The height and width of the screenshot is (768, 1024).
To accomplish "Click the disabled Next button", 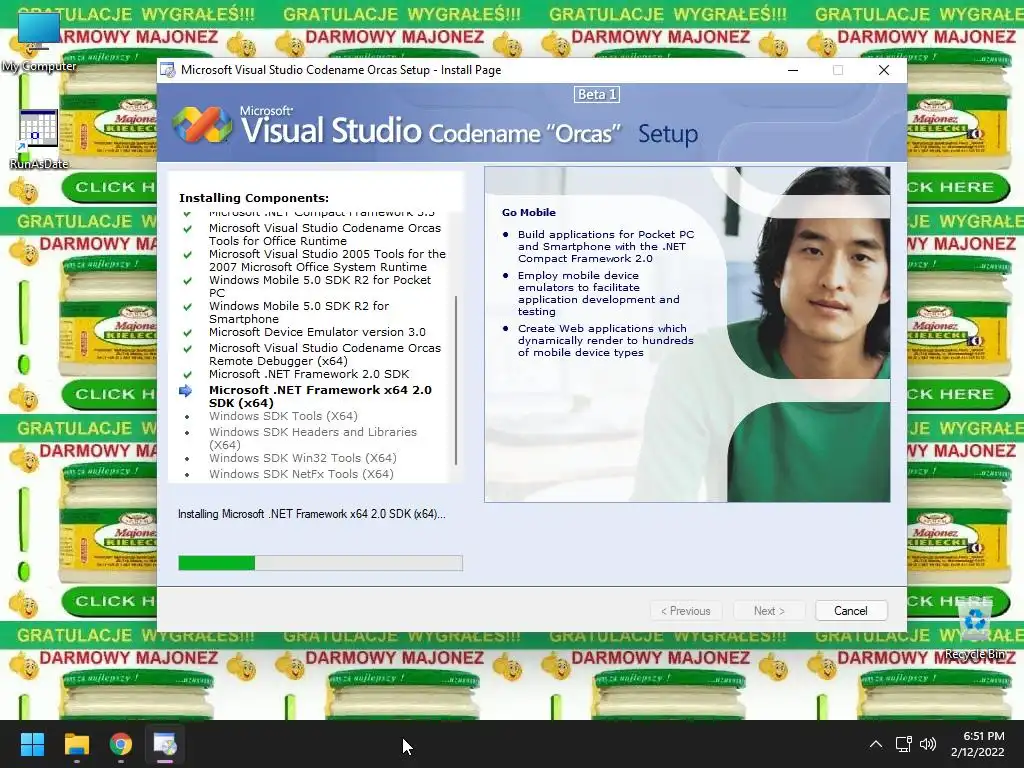I will click(x=769, y=611).
